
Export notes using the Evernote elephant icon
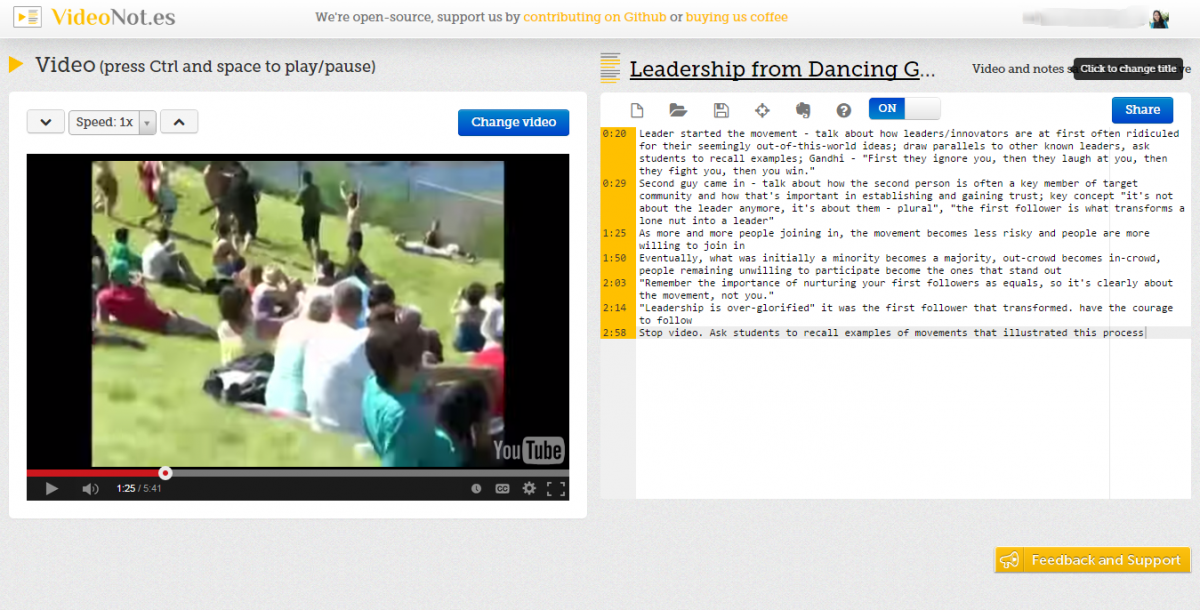pyautogui.click(x=802, y=110)
